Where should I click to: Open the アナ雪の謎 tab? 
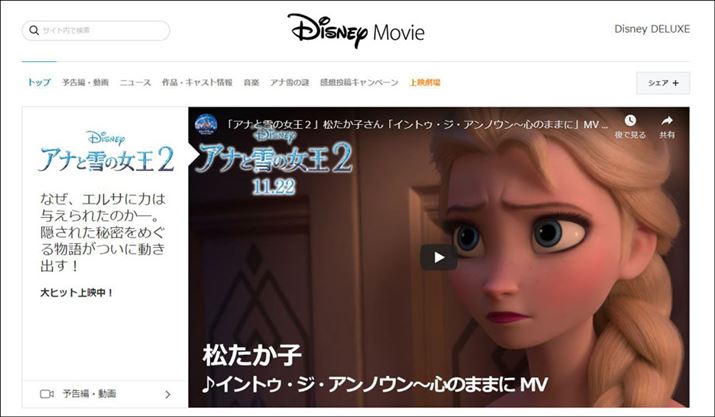(290, 83)
